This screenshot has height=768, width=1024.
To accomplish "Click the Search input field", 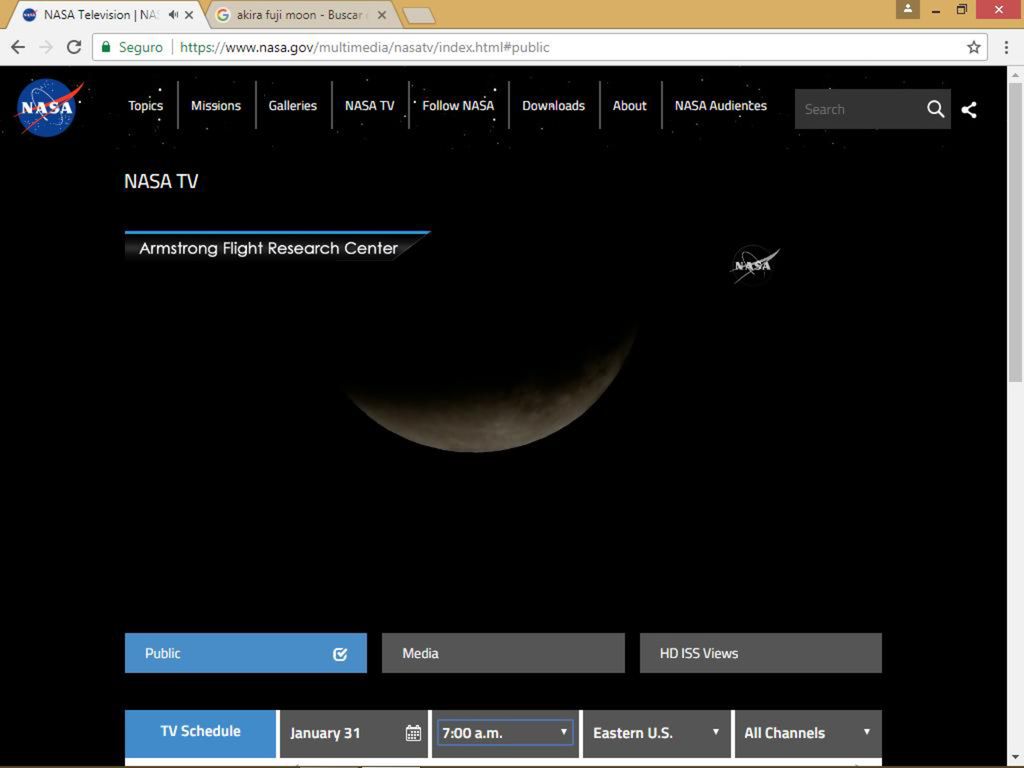I will coord(859,109).
